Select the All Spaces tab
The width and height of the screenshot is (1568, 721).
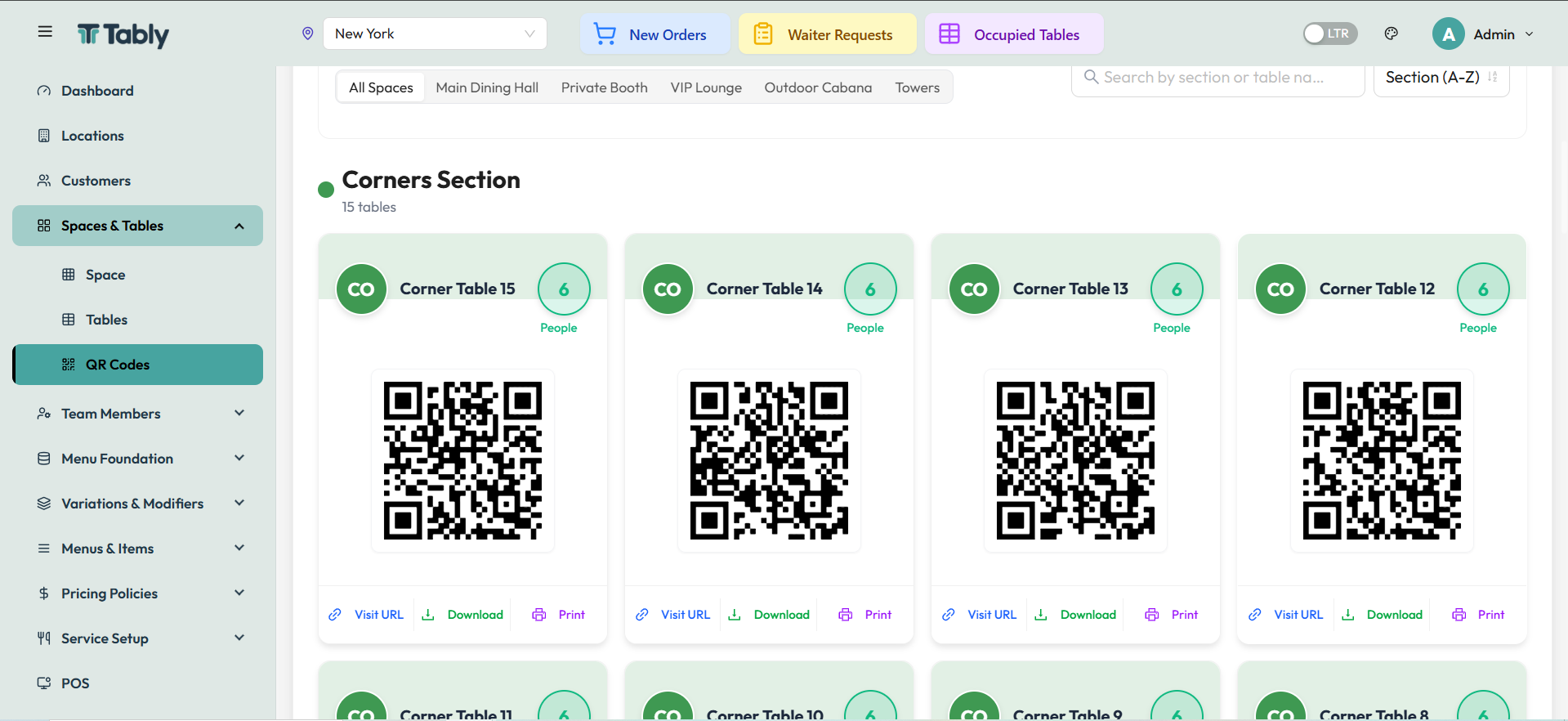pyautogui.click(x=381, y=87)
